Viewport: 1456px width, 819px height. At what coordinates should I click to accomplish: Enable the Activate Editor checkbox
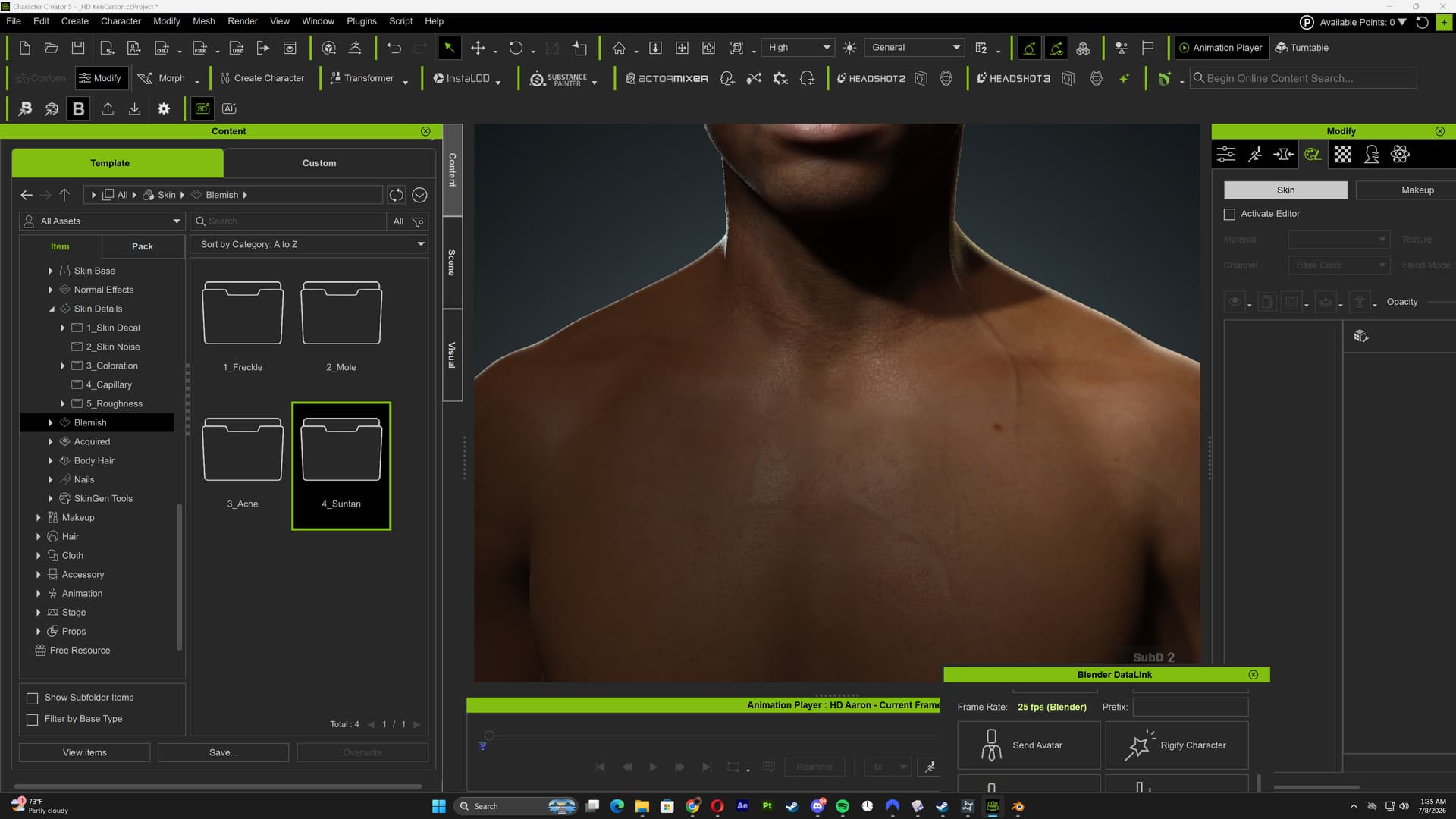click(1229, 214)
